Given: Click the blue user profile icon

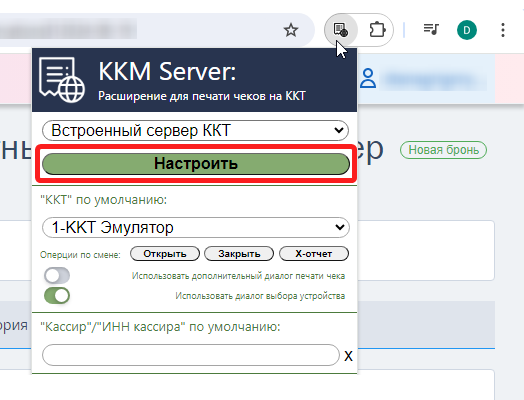Looking at the screenshot, I should coord(368,79).
